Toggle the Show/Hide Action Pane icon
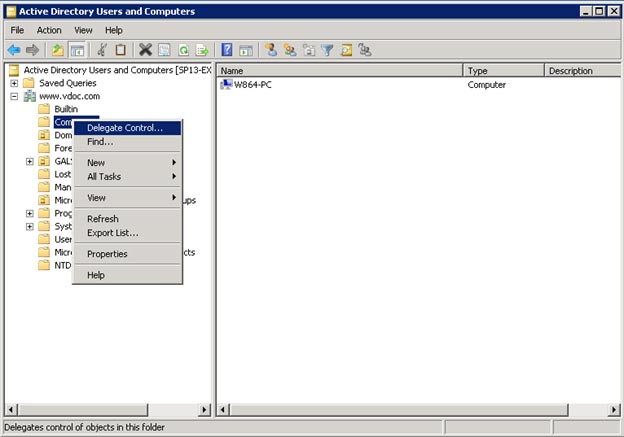The height and width of the screenshot is (437, 624). 246,50
